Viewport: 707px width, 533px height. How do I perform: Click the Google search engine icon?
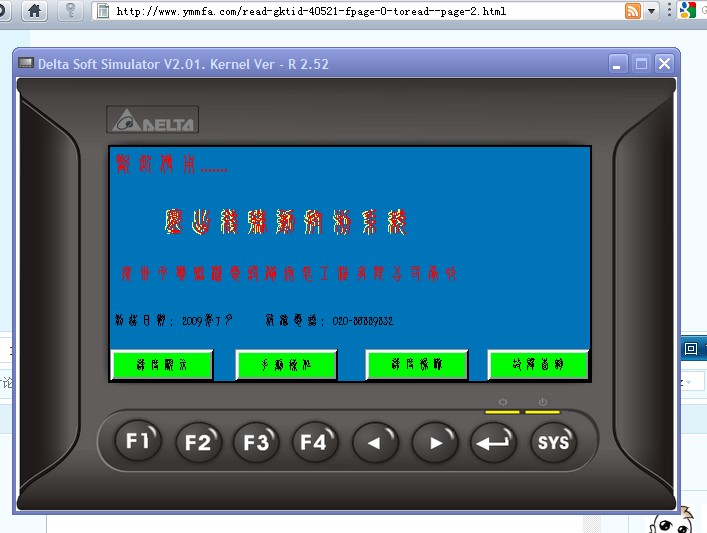coord(688,11)
